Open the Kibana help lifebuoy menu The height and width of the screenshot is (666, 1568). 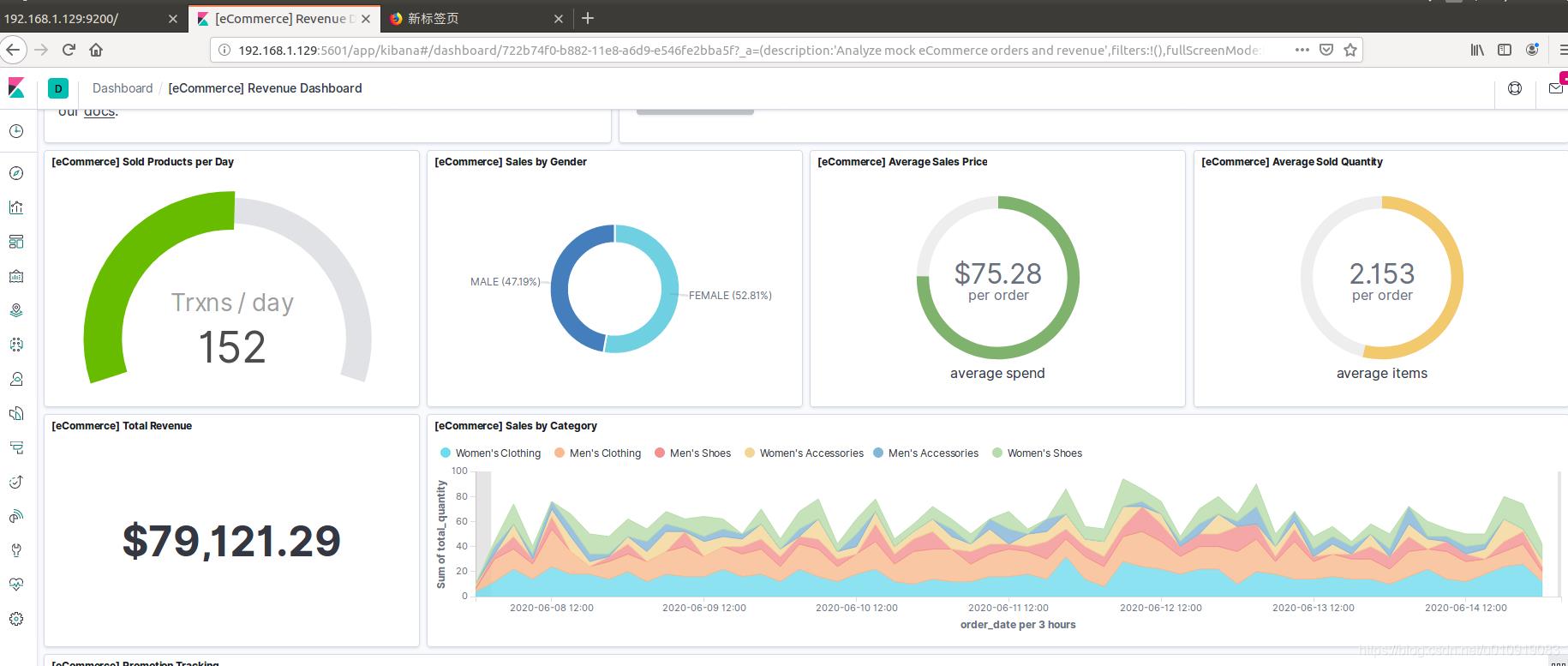1515,88
